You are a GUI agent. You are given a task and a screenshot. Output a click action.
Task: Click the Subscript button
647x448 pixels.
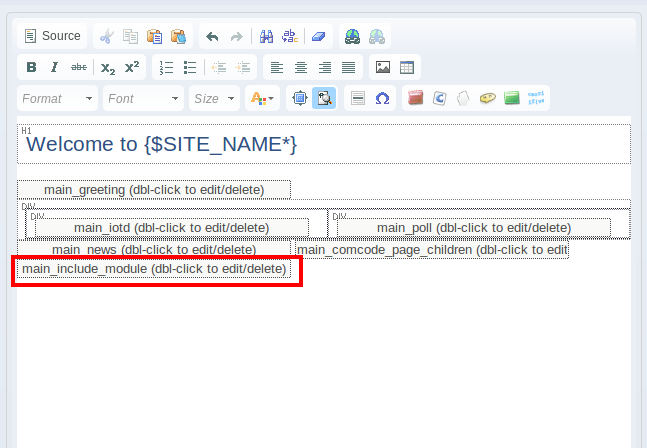tap(108, 68)
